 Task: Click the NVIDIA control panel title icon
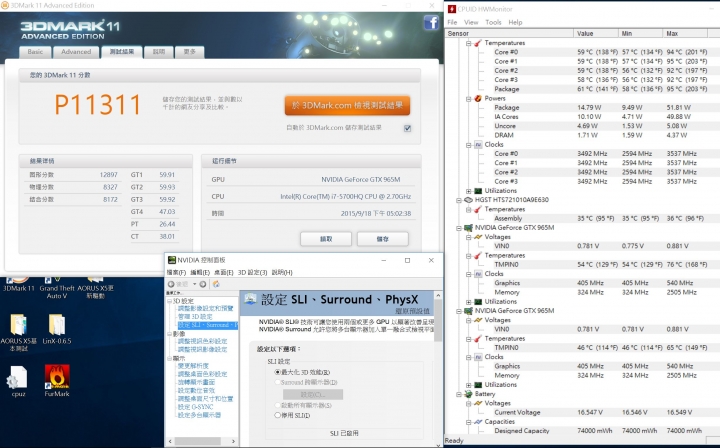click(172, 260)
